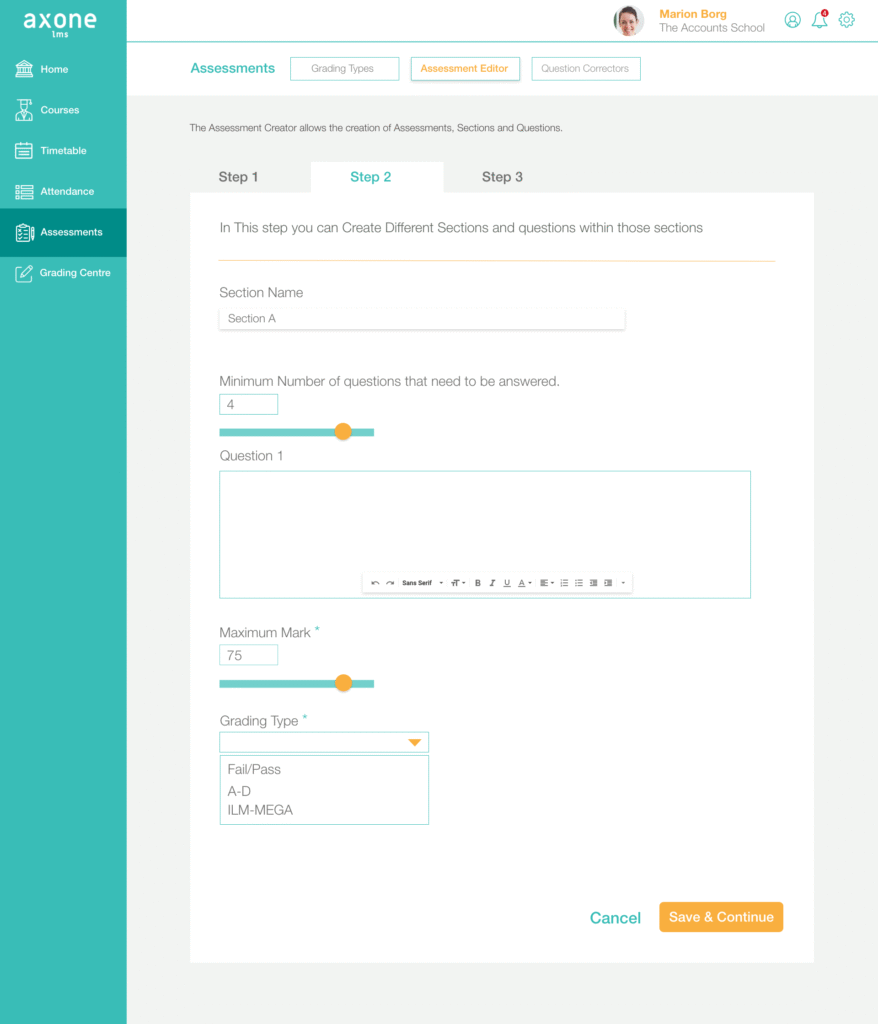Screen dimensions: 878x1024
Task: Expand the Grading Type dropdown arrow
Action: [414, 742]
